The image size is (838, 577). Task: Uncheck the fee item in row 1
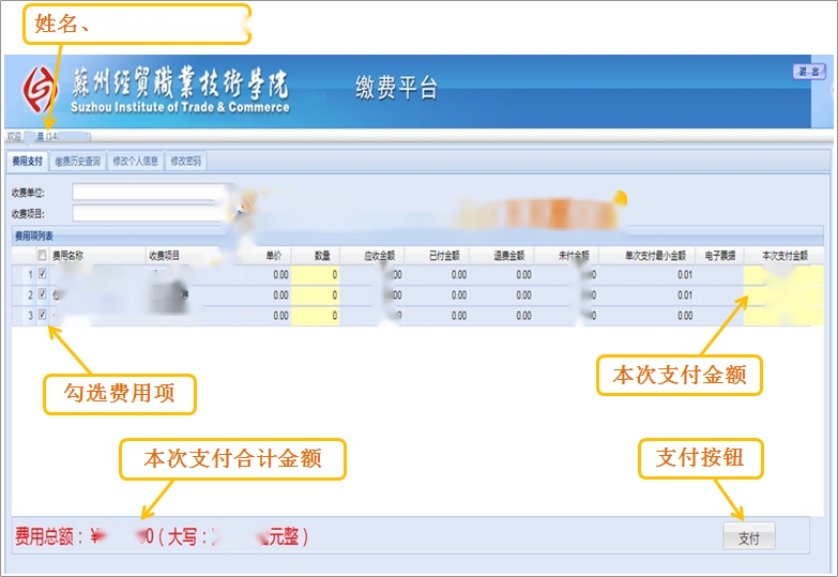42,274
